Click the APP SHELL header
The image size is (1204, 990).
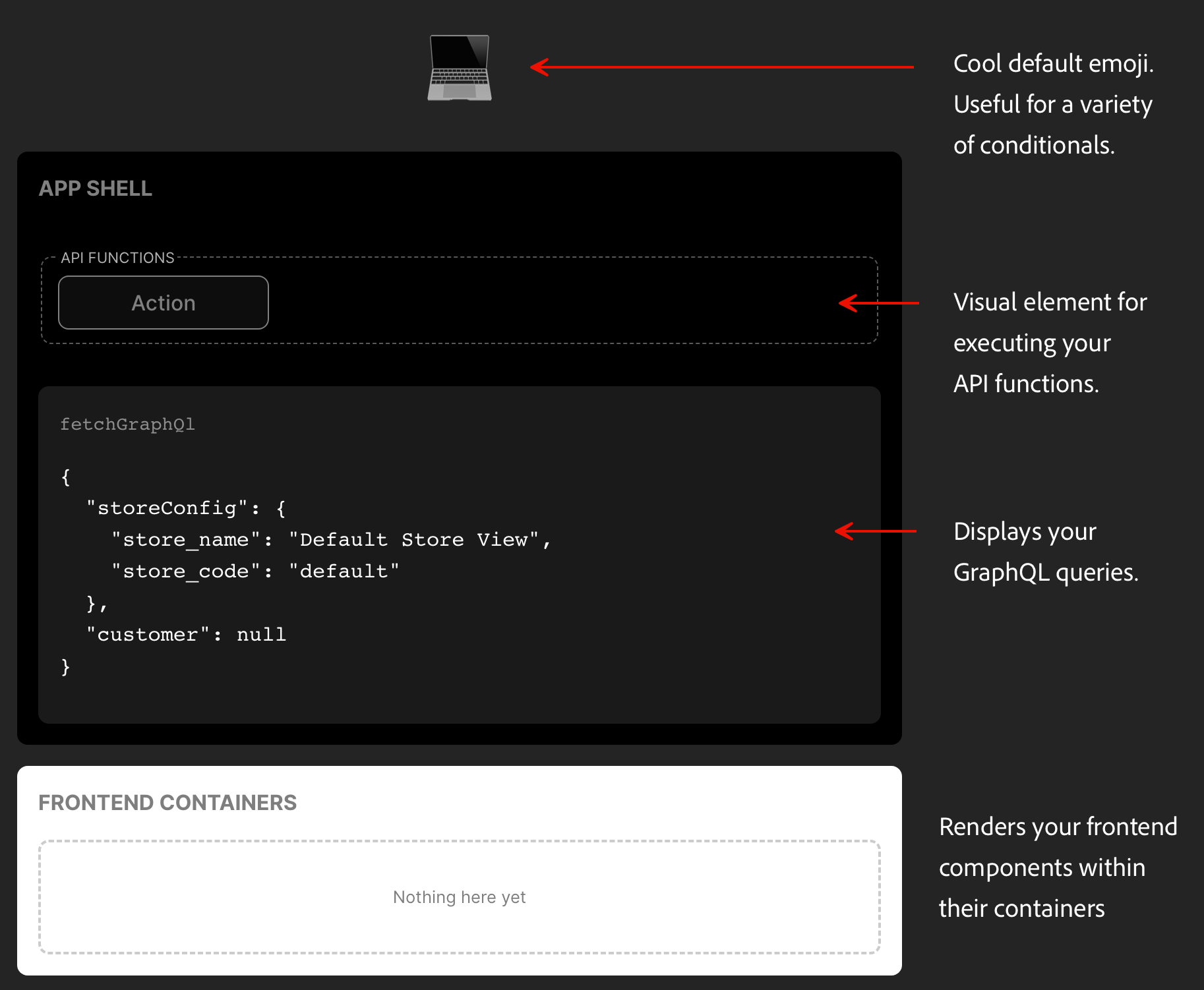pyautogui.click(x=96, y=189)
